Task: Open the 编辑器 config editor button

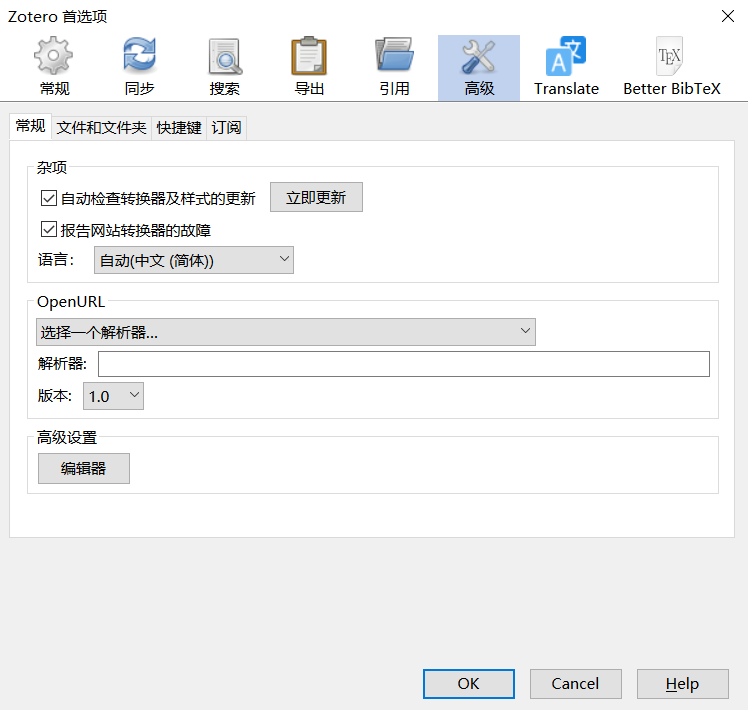Action: pyautogui.click(x=83, y=469)
